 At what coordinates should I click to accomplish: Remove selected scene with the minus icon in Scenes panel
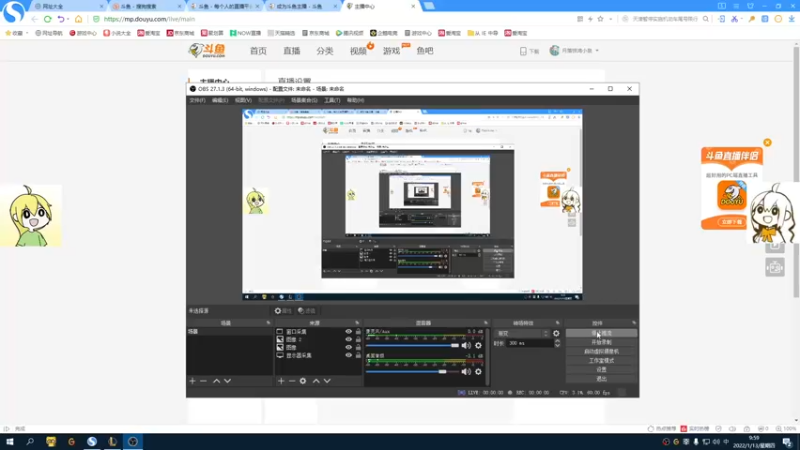click(x=204, y=381)
